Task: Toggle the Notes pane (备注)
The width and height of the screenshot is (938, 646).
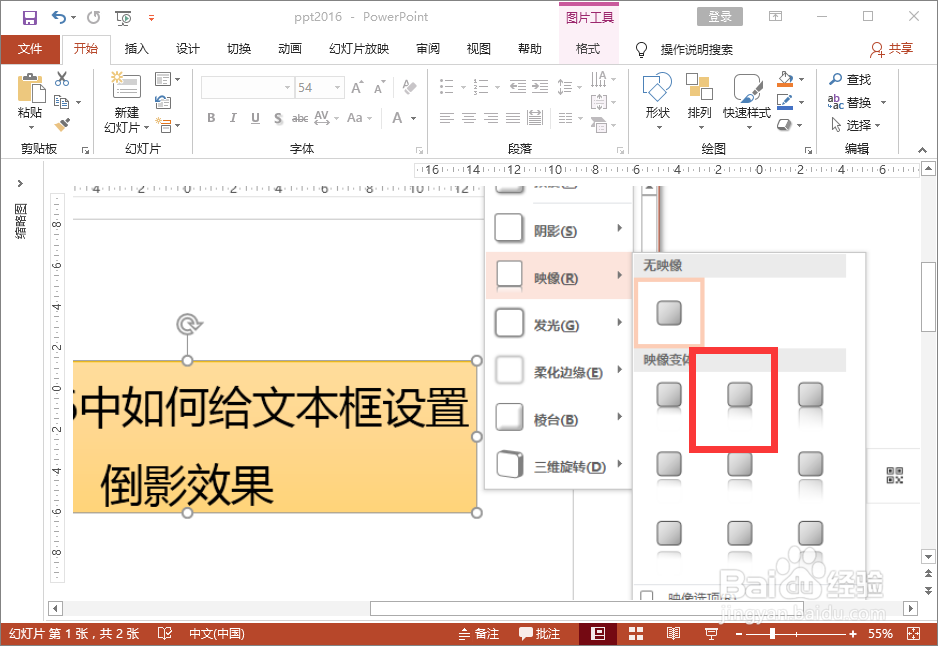Action: 479,633
